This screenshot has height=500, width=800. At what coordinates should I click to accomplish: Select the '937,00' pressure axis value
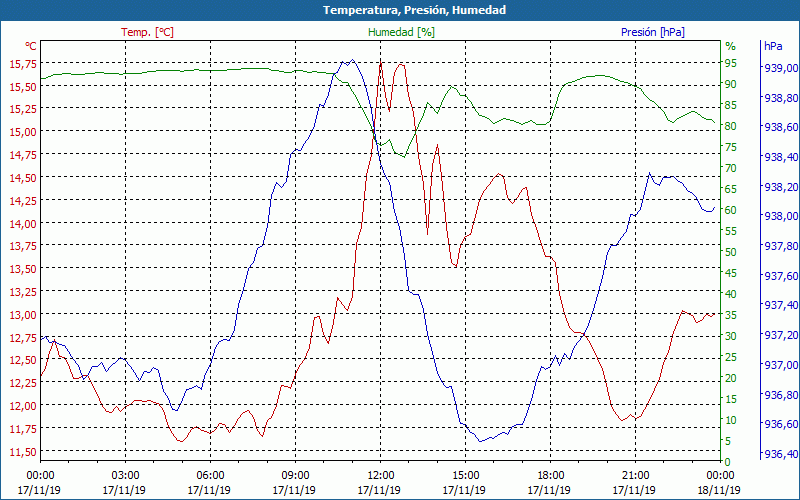pos(780,365)
